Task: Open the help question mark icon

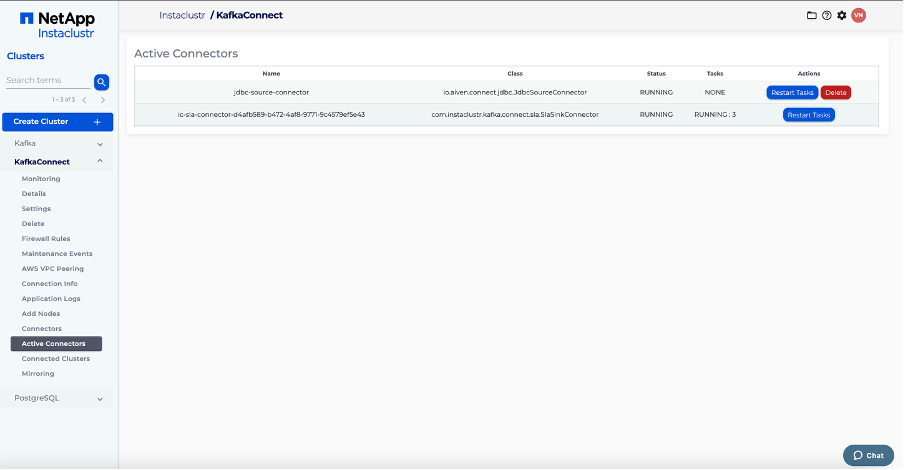Action: tap(827, 15)
